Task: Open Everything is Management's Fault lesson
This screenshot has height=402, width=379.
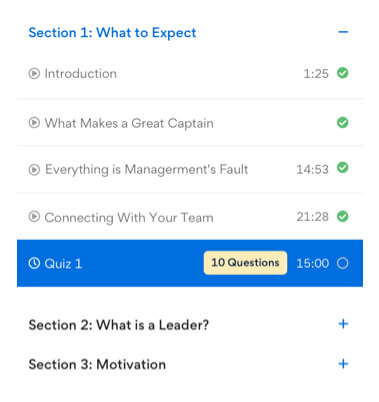Action: click(146, 170)
